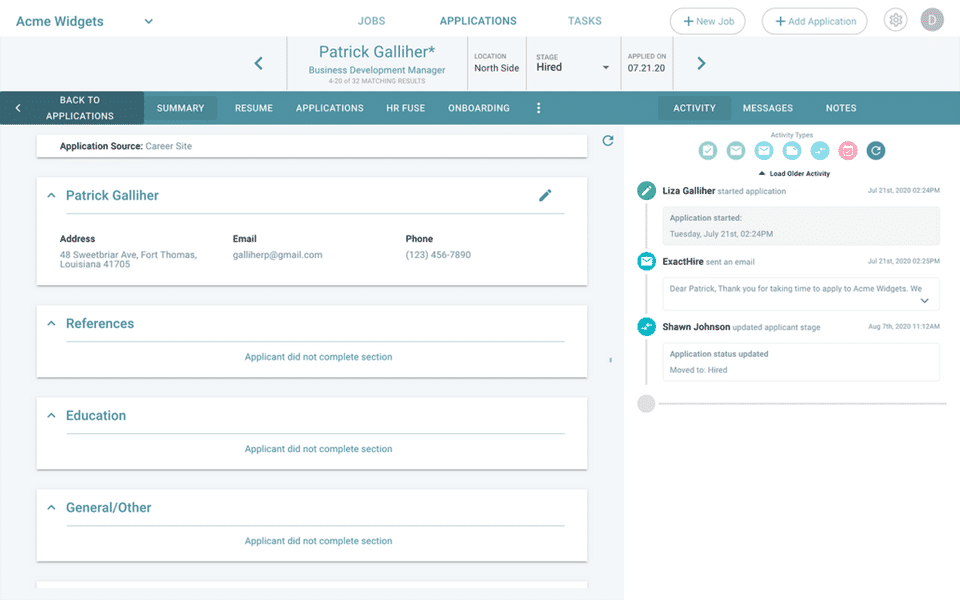Refresh the activity feed using dark circle icon

tap(876, 151)
